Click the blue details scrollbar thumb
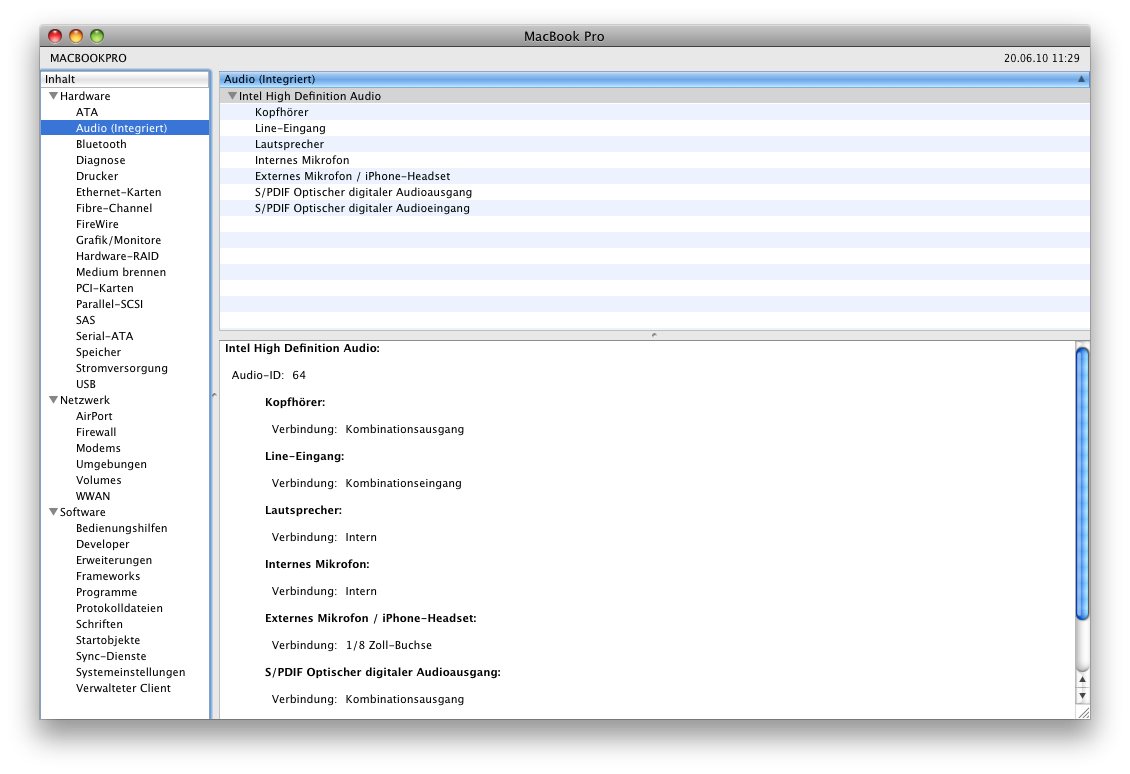 [x=1082, y=483]
